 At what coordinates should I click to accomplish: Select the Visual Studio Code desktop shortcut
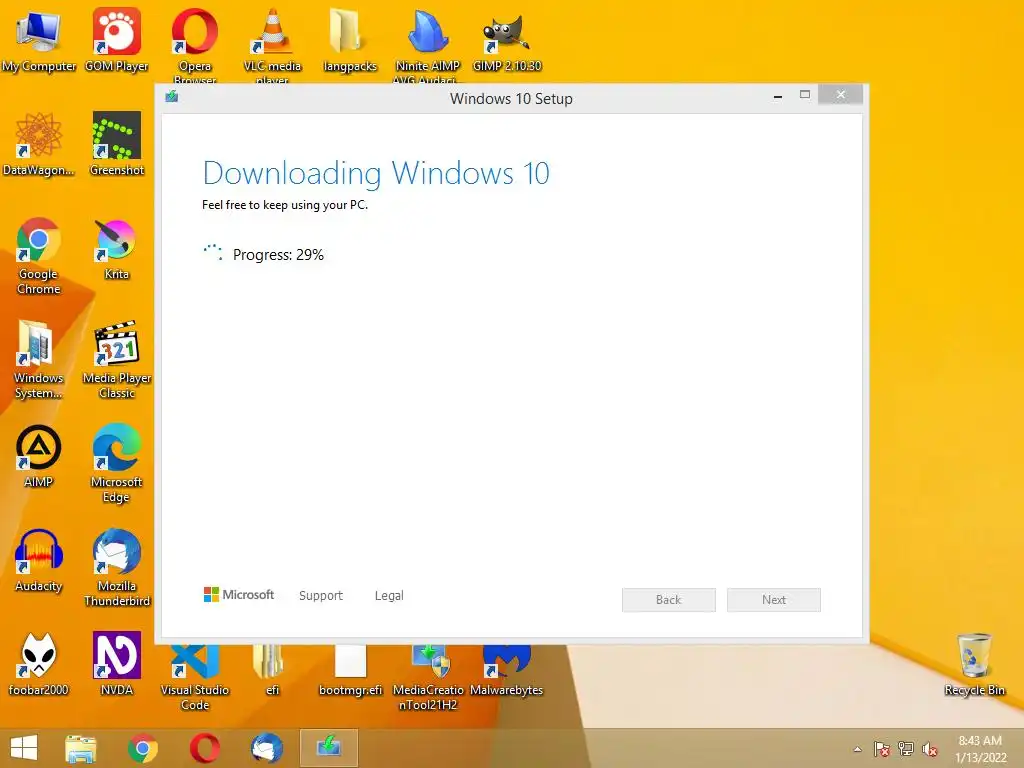pos(195,678)
